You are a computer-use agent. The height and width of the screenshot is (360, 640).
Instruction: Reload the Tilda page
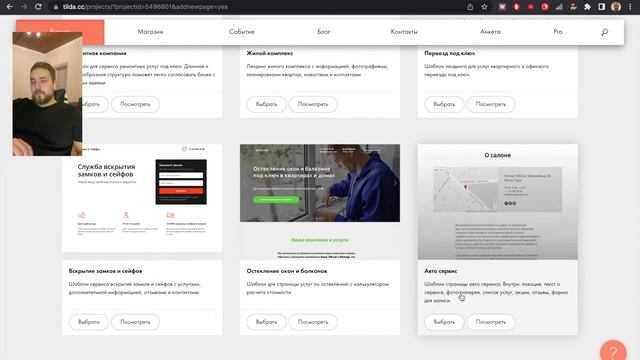[x=38, y=7]
